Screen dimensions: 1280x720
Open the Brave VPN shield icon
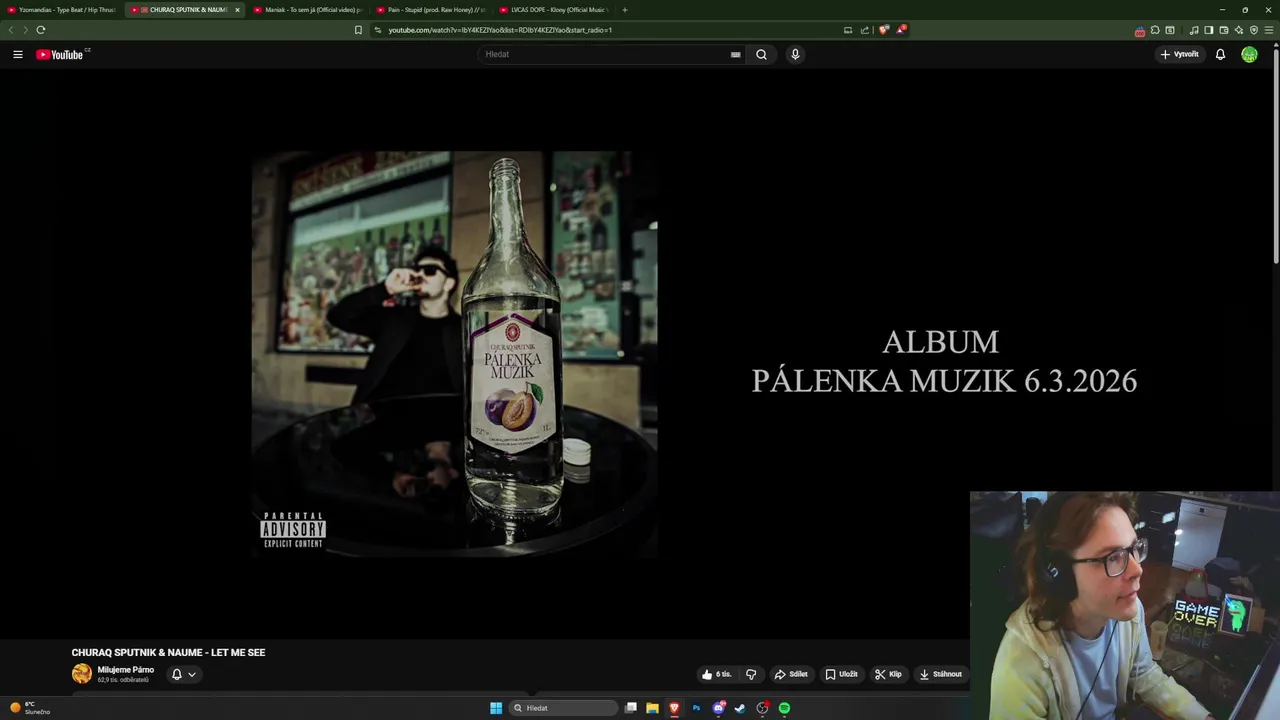1254,30
